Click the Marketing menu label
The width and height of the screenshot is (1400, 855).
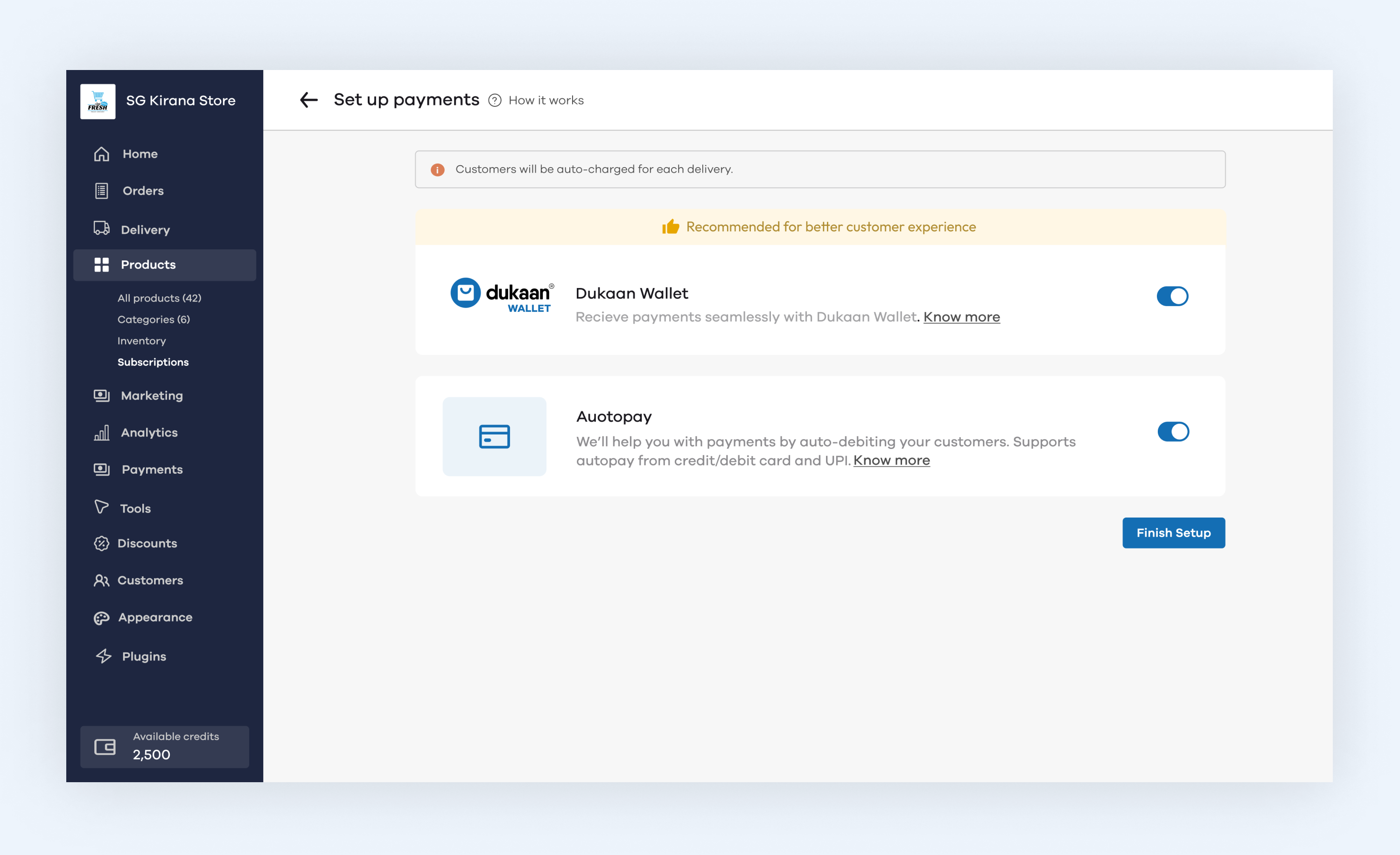click(x=152, y=396)
